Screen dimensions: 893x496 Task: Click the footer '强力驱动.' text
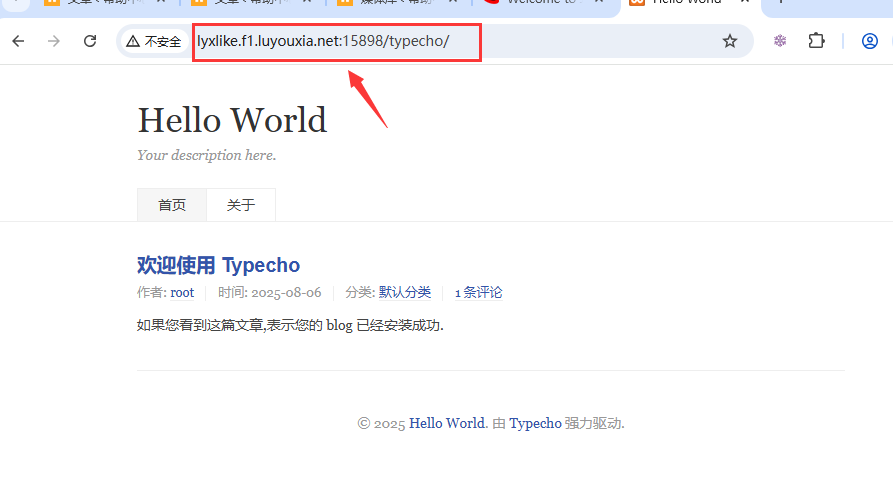595,424
